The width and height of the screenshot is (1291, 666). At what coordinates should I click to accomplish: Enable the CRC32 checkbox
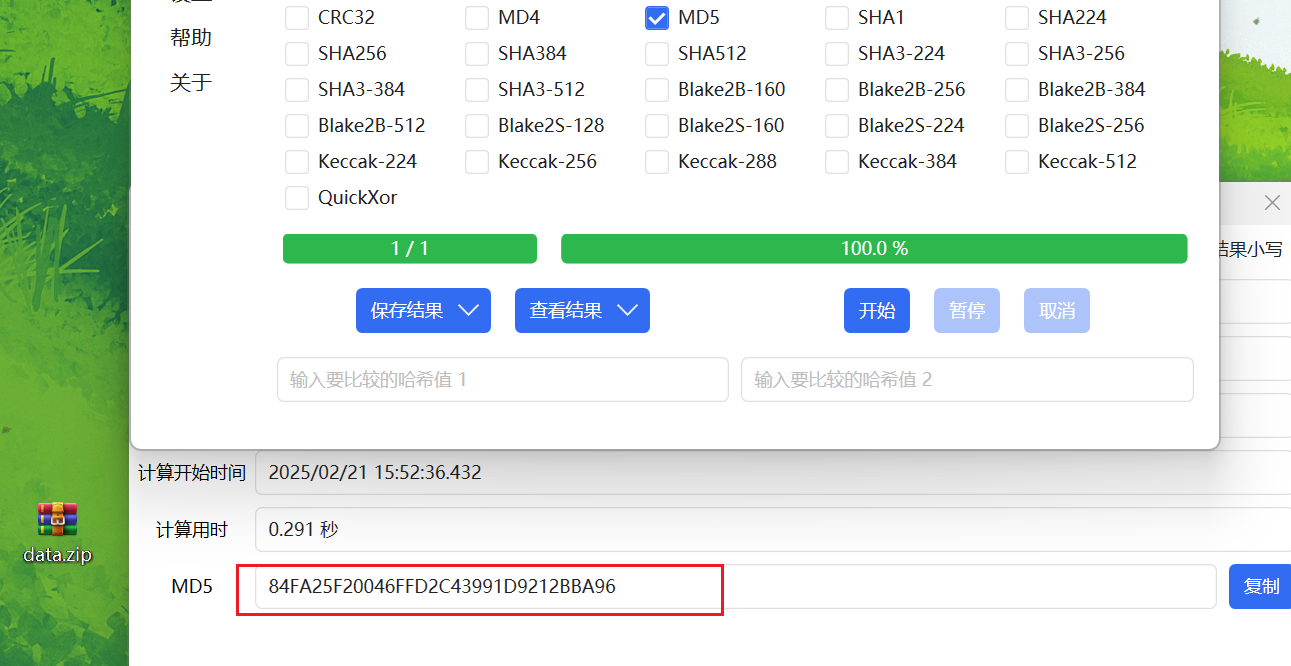point(297,18)
